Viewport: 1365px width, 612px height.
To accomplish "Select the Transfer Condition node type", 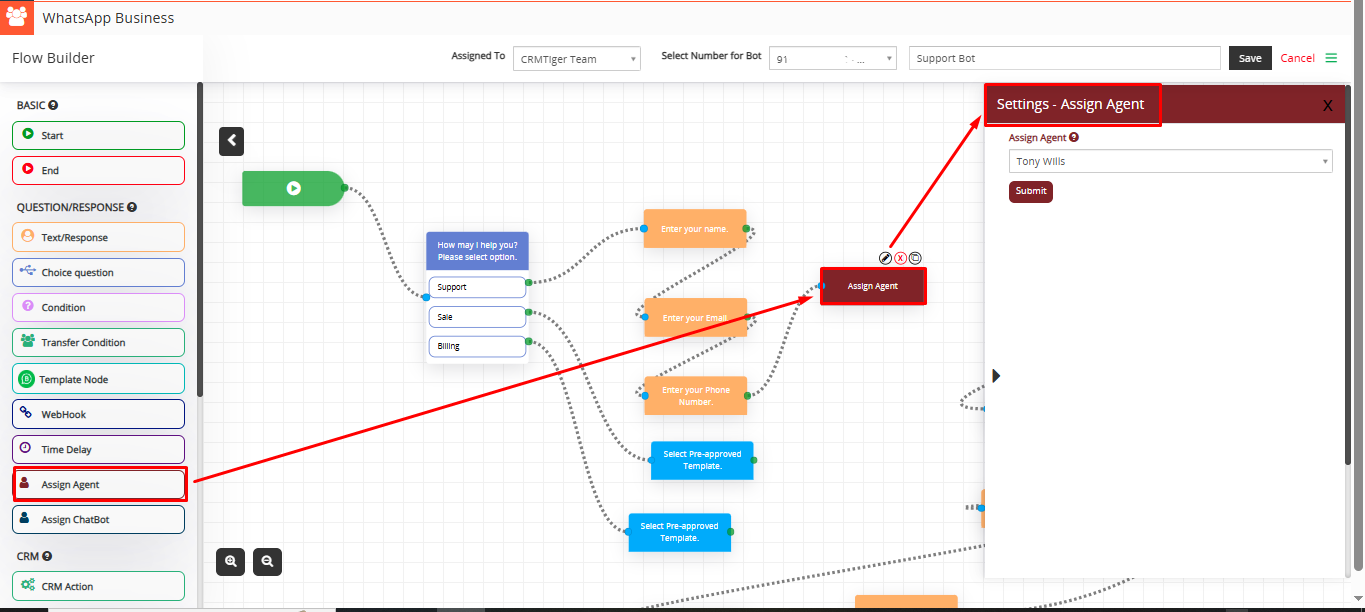I will pos(99,342).
